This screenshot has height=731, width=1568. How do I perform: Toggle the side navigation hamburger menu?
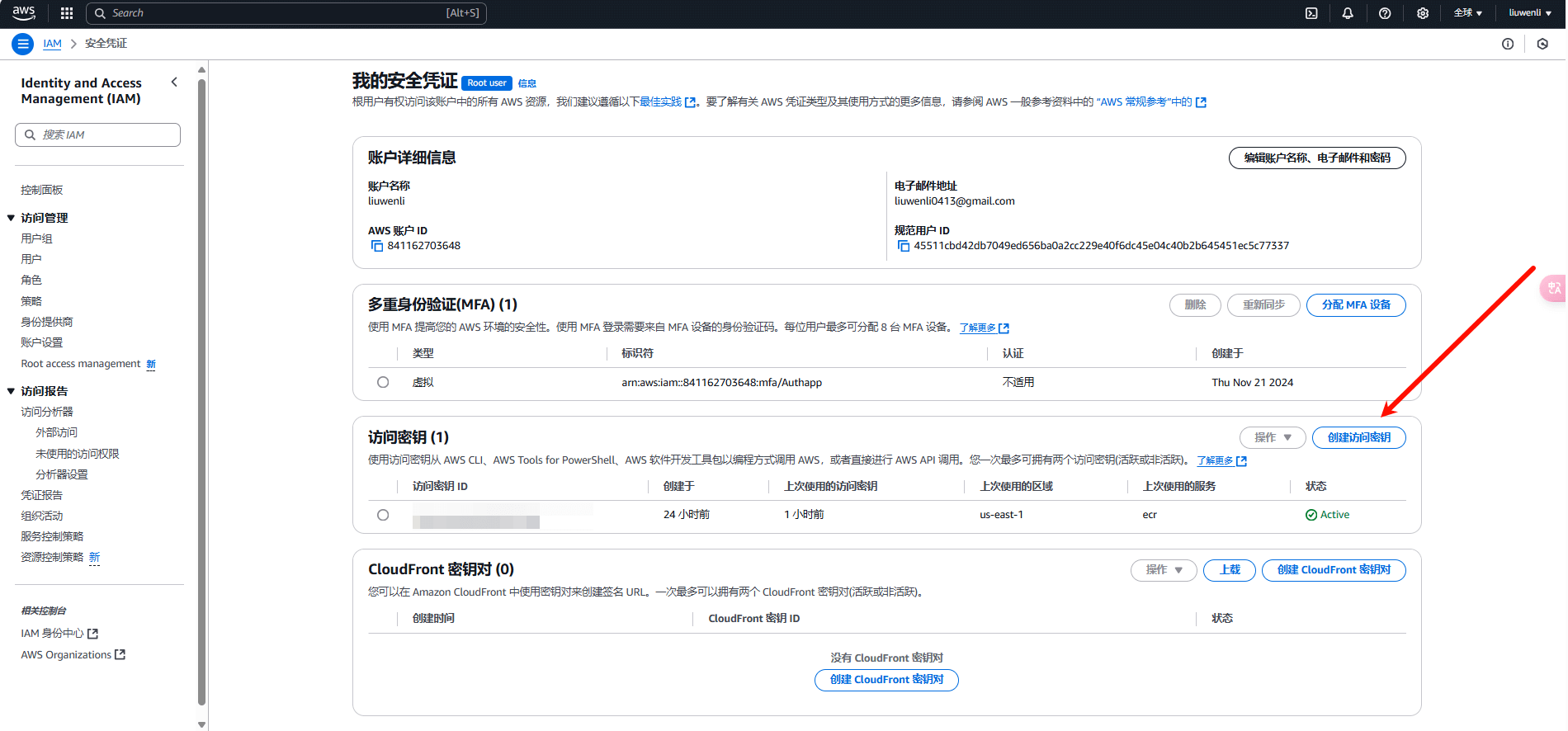23,44
